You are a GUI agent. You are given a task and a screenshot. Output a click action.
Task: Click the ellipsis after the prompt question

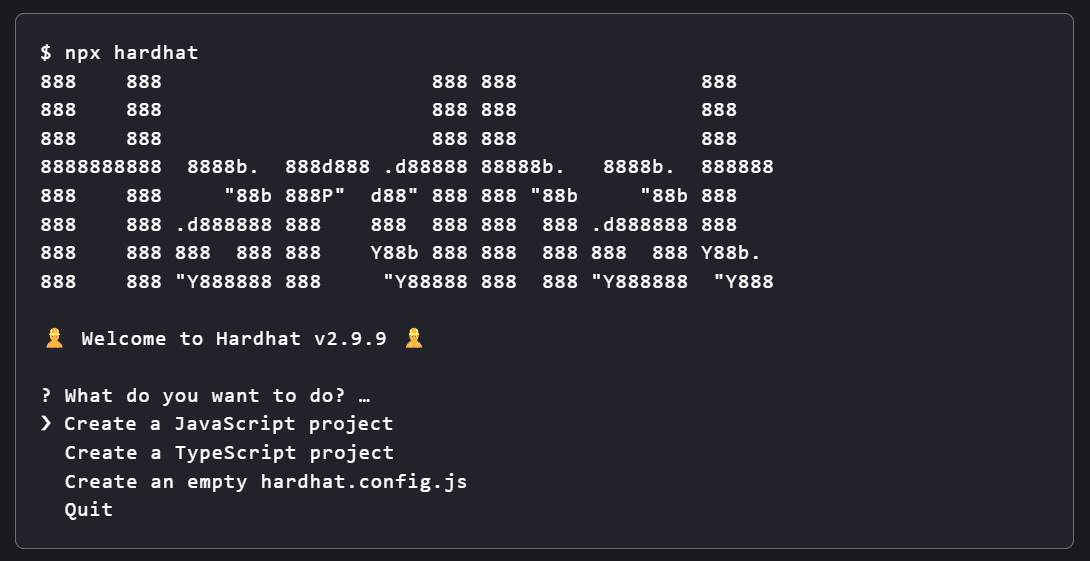click(364, 396)
